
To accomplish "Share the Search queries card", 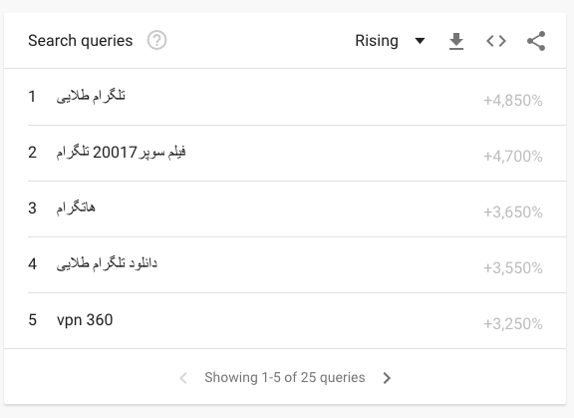I will [536, 41].
